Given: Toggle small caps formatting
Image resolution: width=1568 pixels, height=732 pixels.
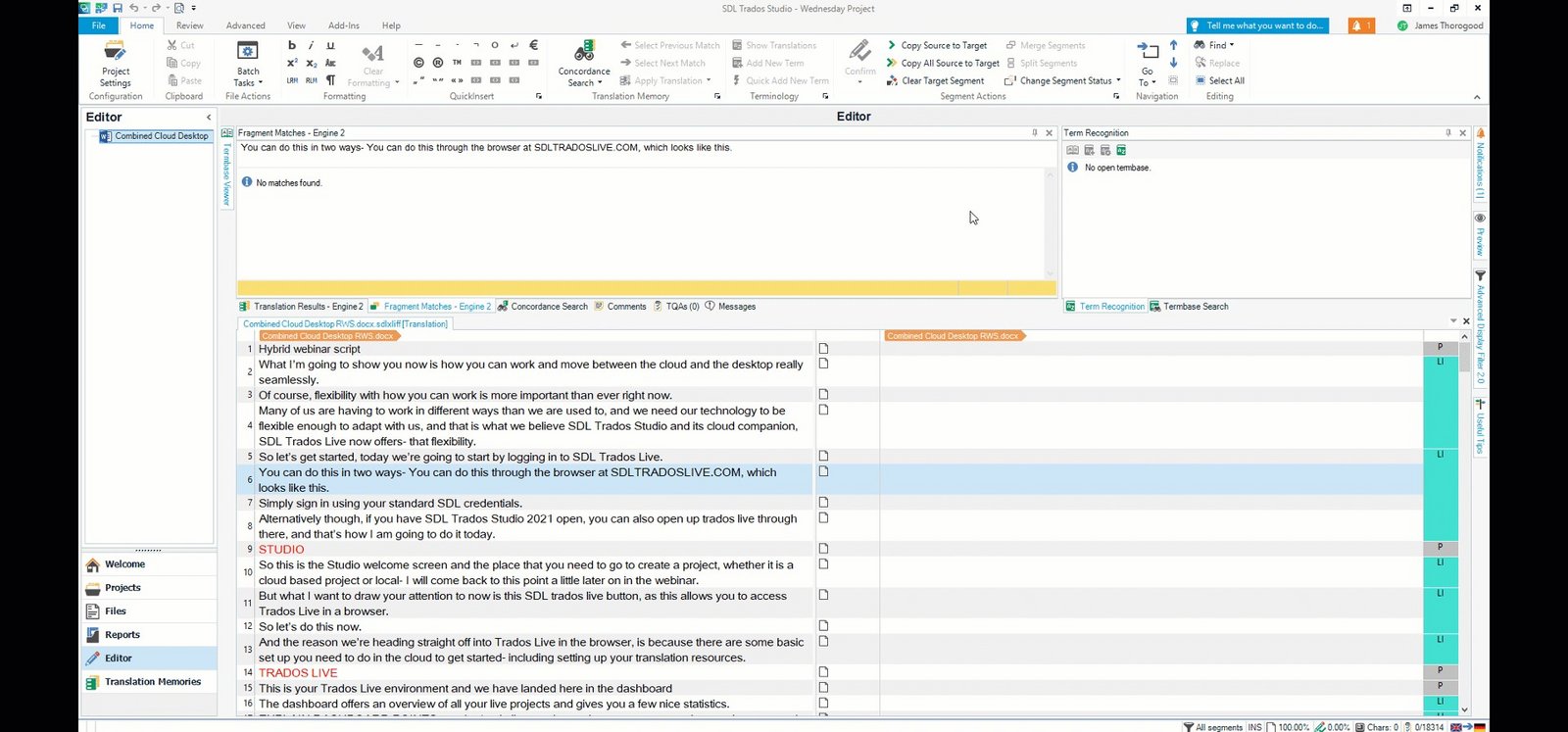Looking at the screenshot, I should coord(330,63).
